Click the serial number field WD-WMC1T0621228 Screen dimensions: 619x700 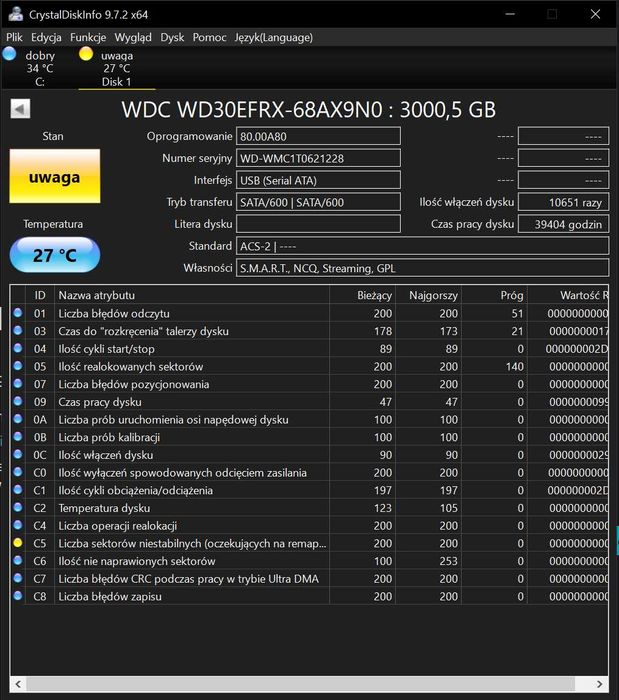click(318, 158)
